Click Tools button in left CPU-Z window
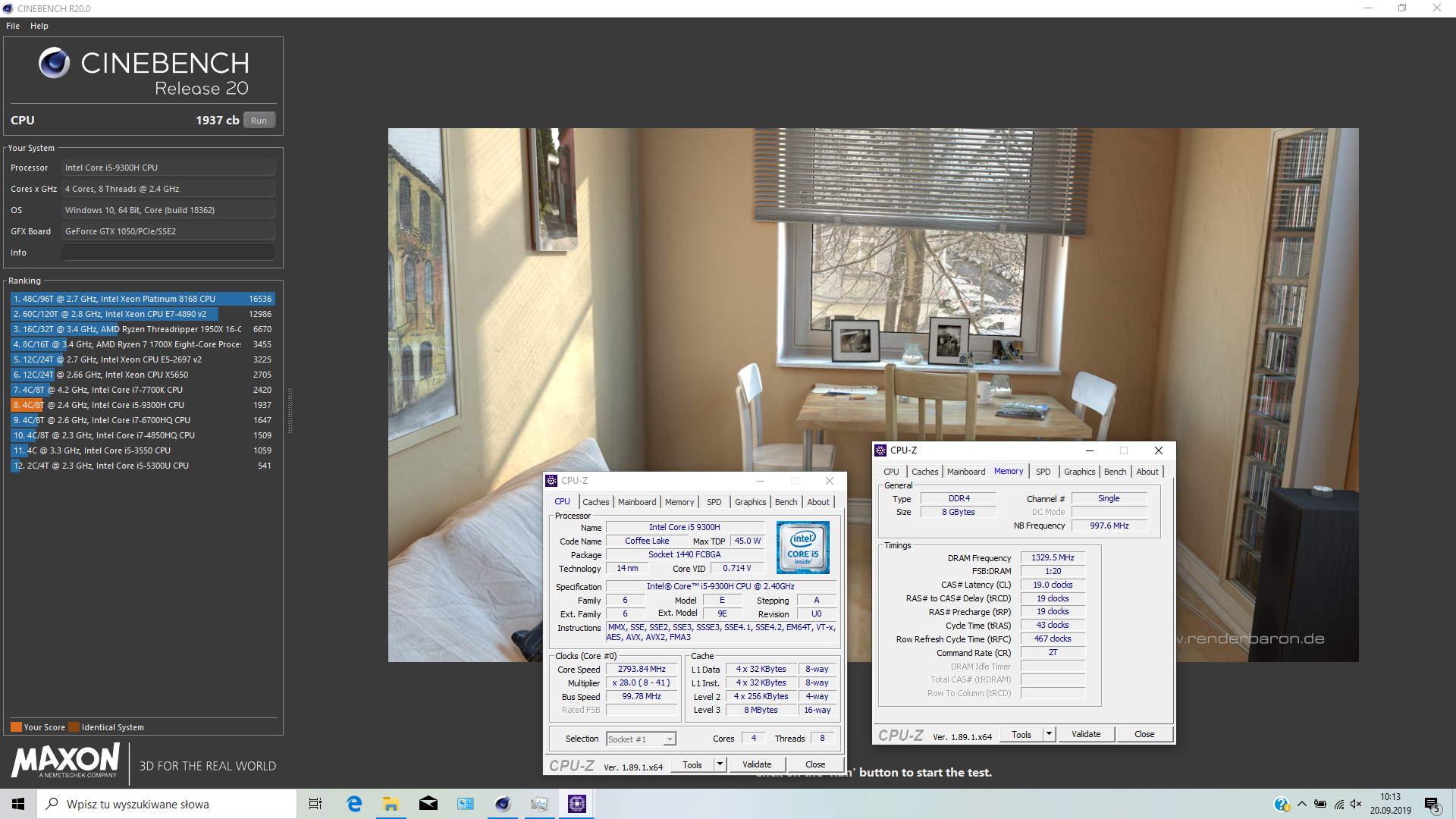1456x819 pixels. coord(692,765)
